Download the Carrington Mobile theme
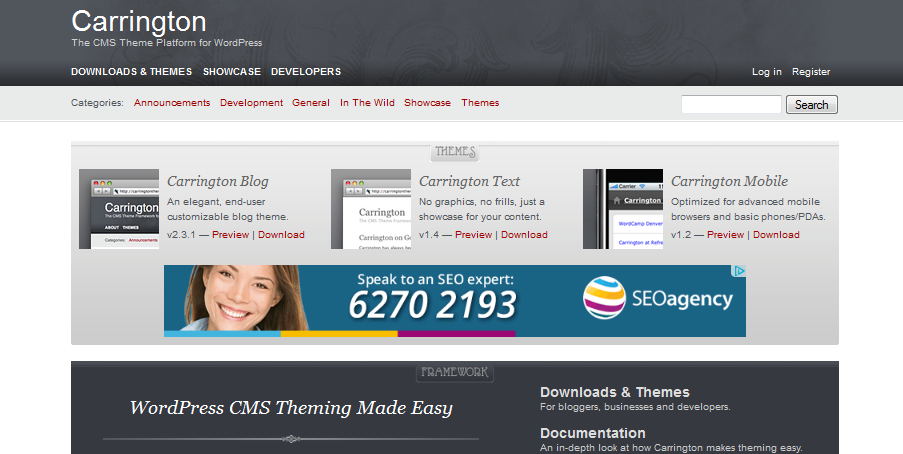The image size is (903, 454). (x=776, y=234)
